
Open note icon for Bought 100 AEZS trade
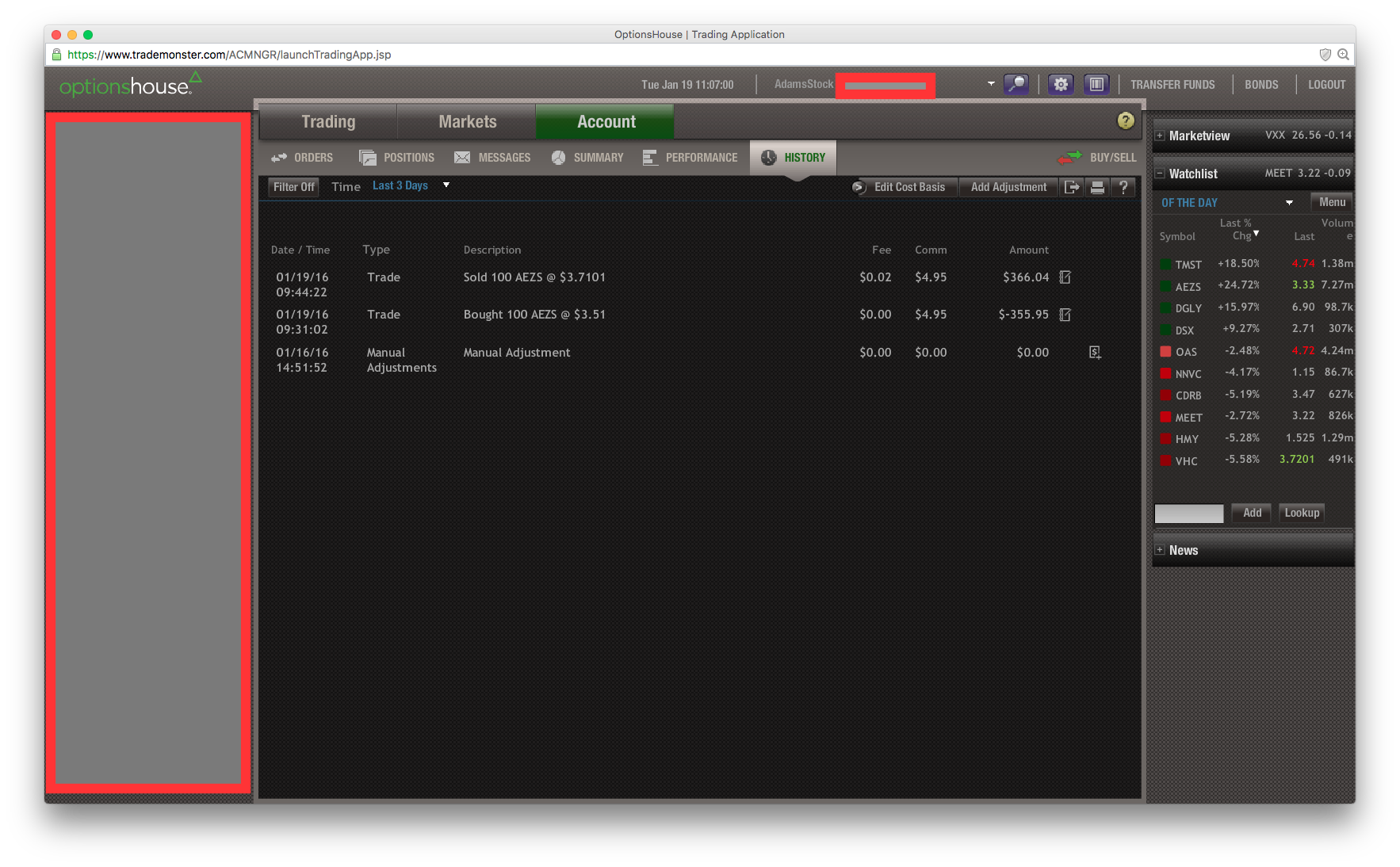coord(1065,315)
